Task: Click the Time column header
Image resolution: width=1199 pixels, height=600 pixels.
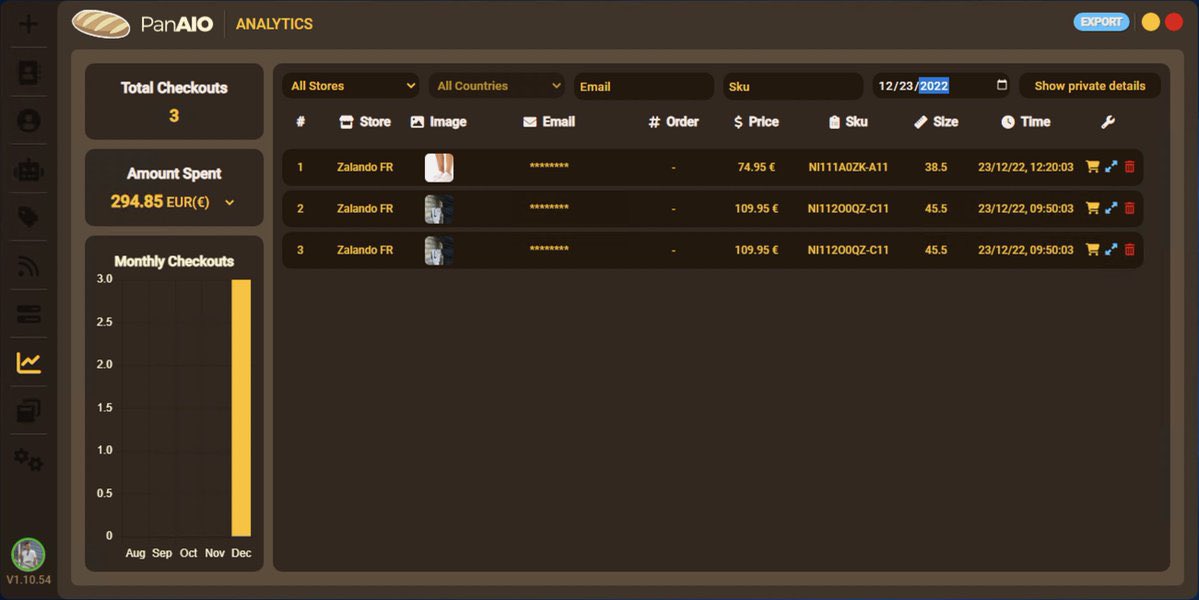Action: (1025, 122)
